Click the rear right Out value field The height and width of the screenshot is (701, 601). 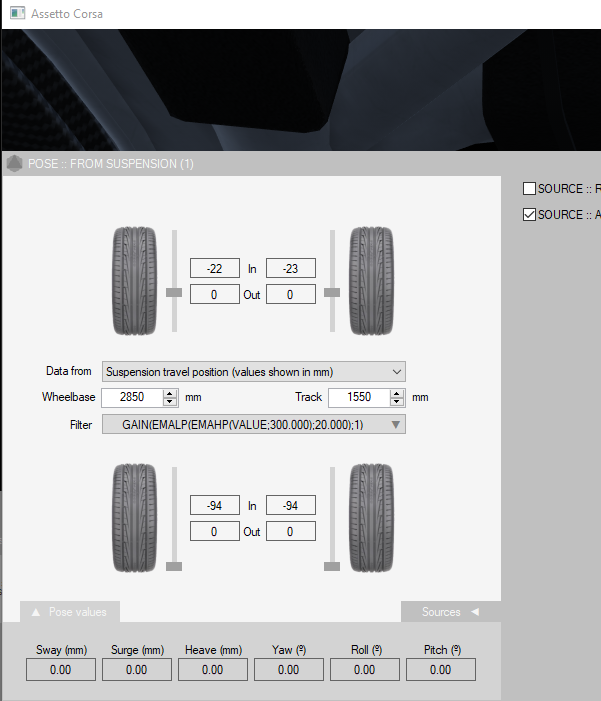pos(291,531)
